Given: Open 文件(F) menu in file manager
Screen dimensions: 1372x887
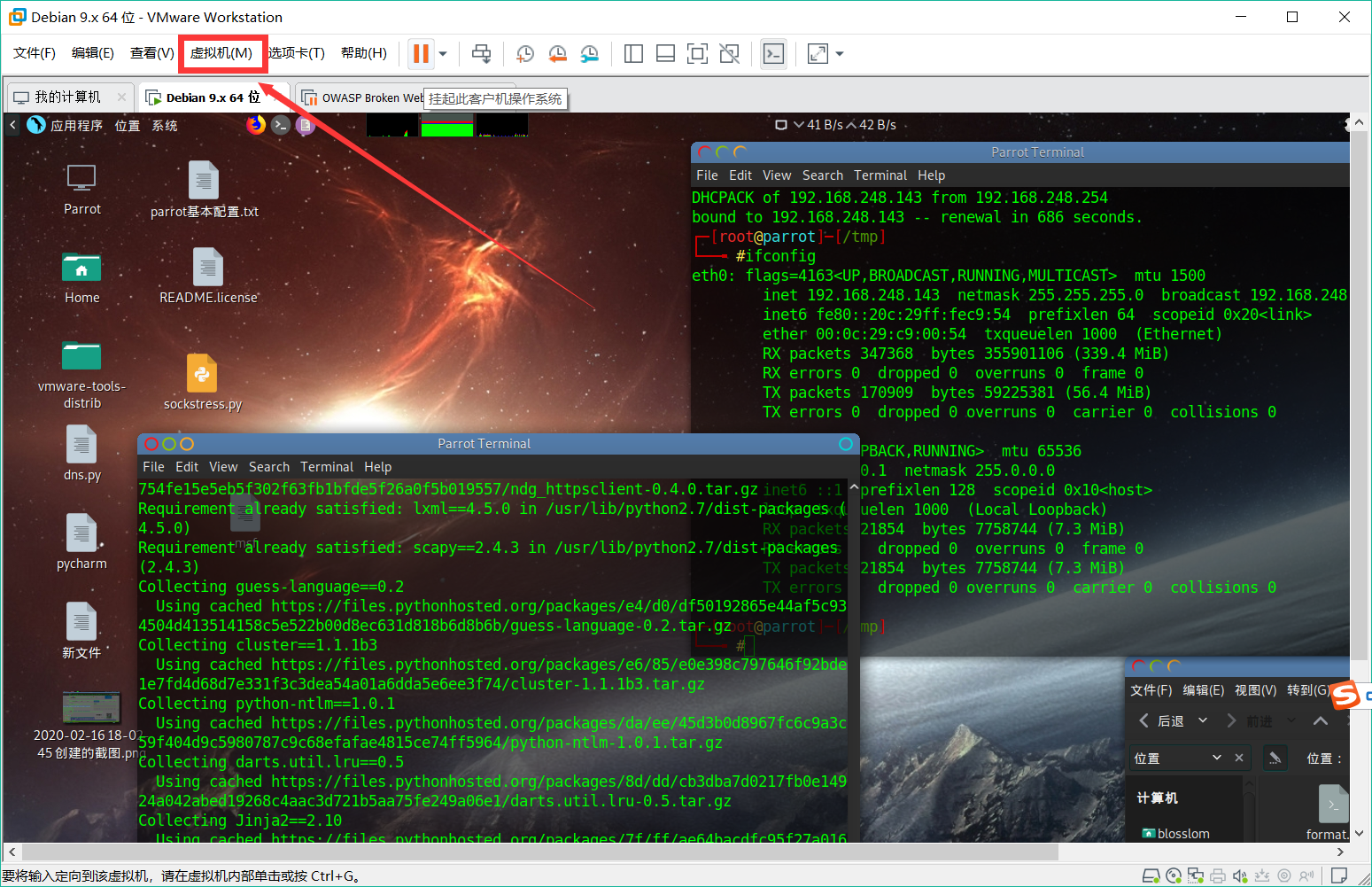Looking at the screenshot, I should tap(1151, 690).
